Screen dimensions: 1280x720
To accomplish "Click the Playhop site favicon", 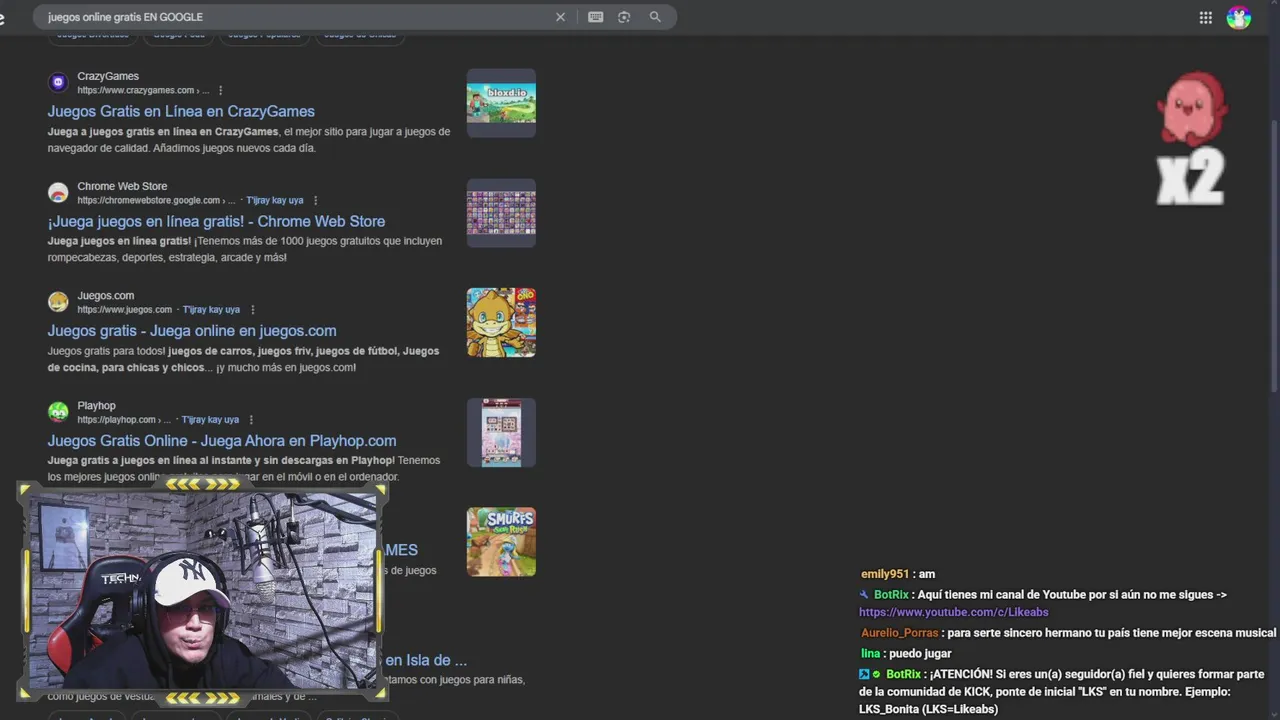I will [58, 412].
